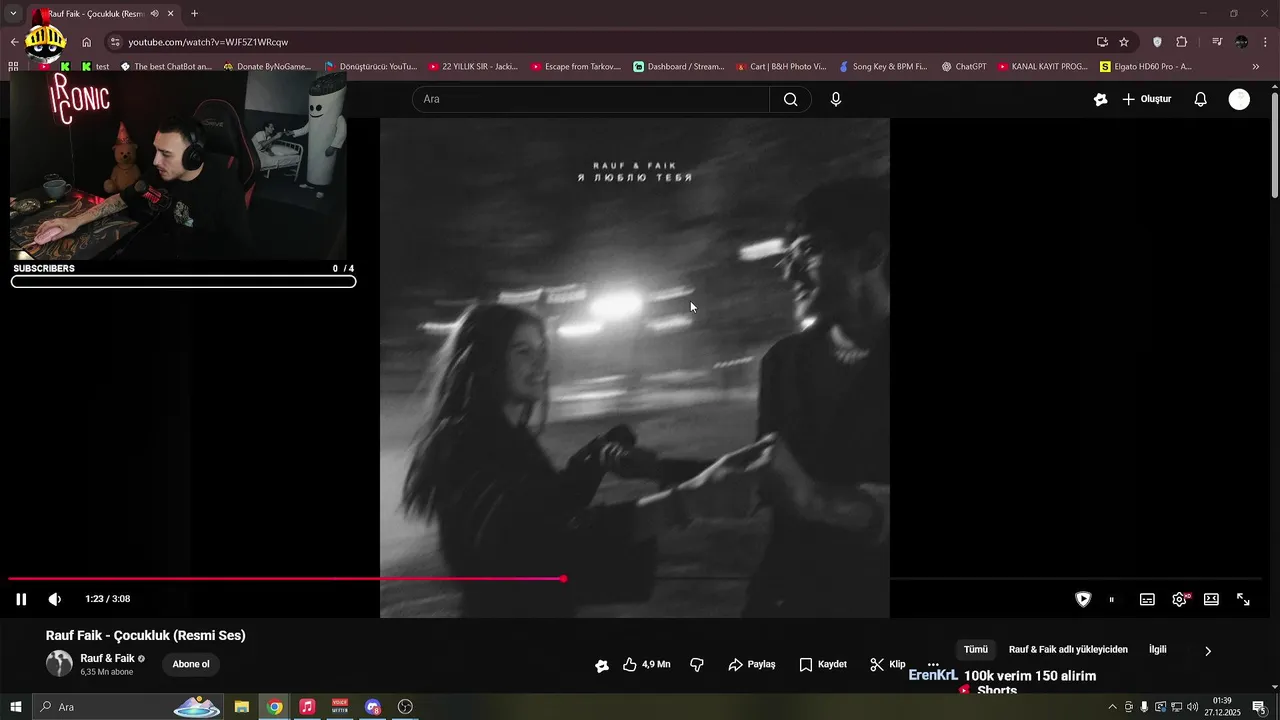Viewport: 1280px width, 720px height.
Task: Open Rauf & Faik channel name link
Action: (x=107, y=658)
